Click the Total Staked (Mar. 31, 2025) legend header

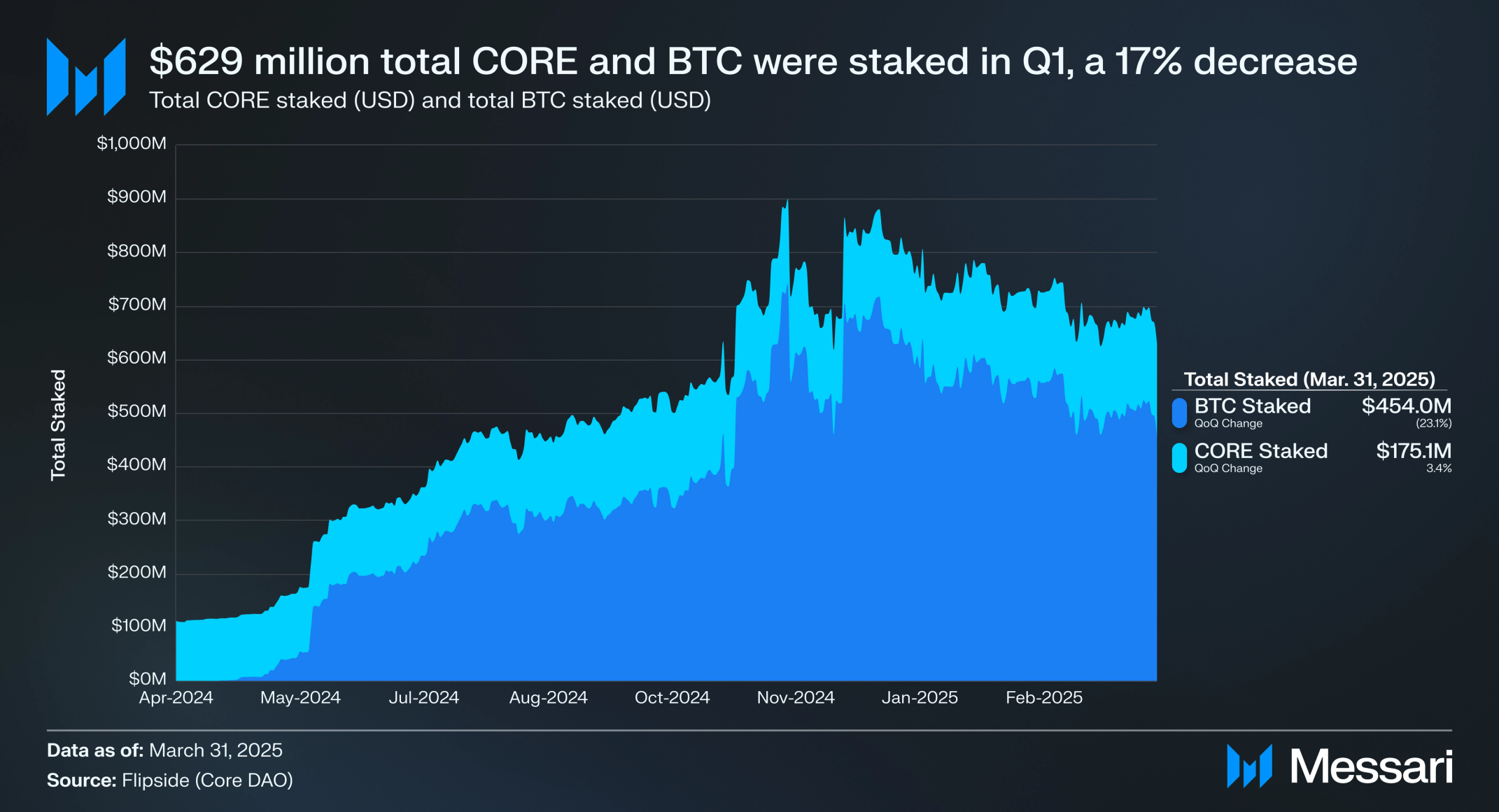[1309, 379]
